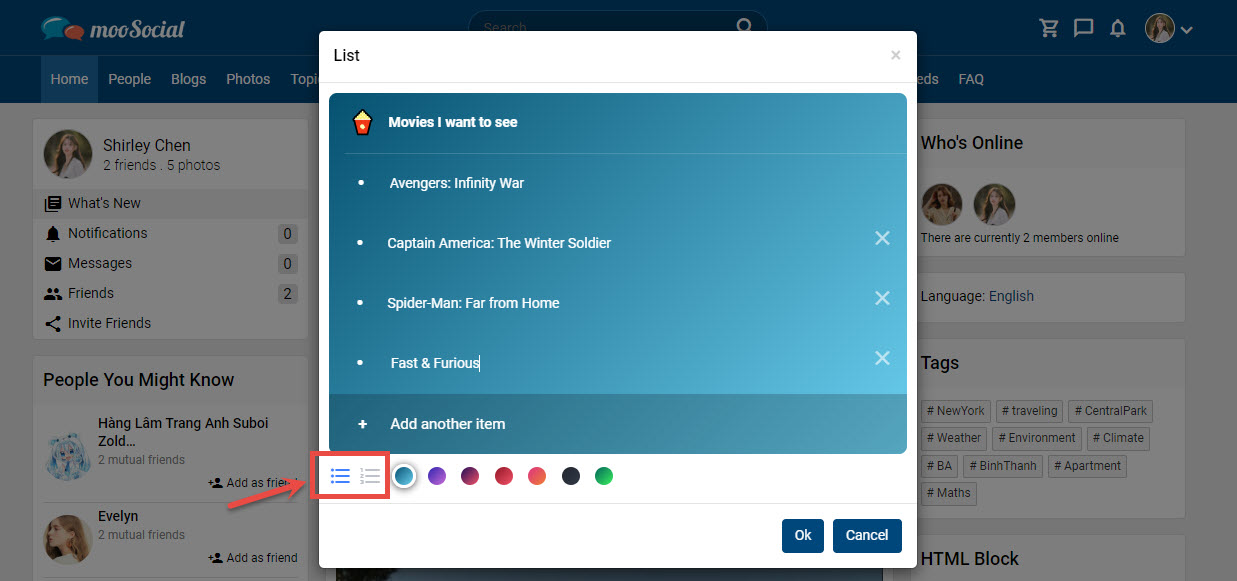Choose the dark magenta color swatch
Screen dimensions: 1237x581
(470, 476)
